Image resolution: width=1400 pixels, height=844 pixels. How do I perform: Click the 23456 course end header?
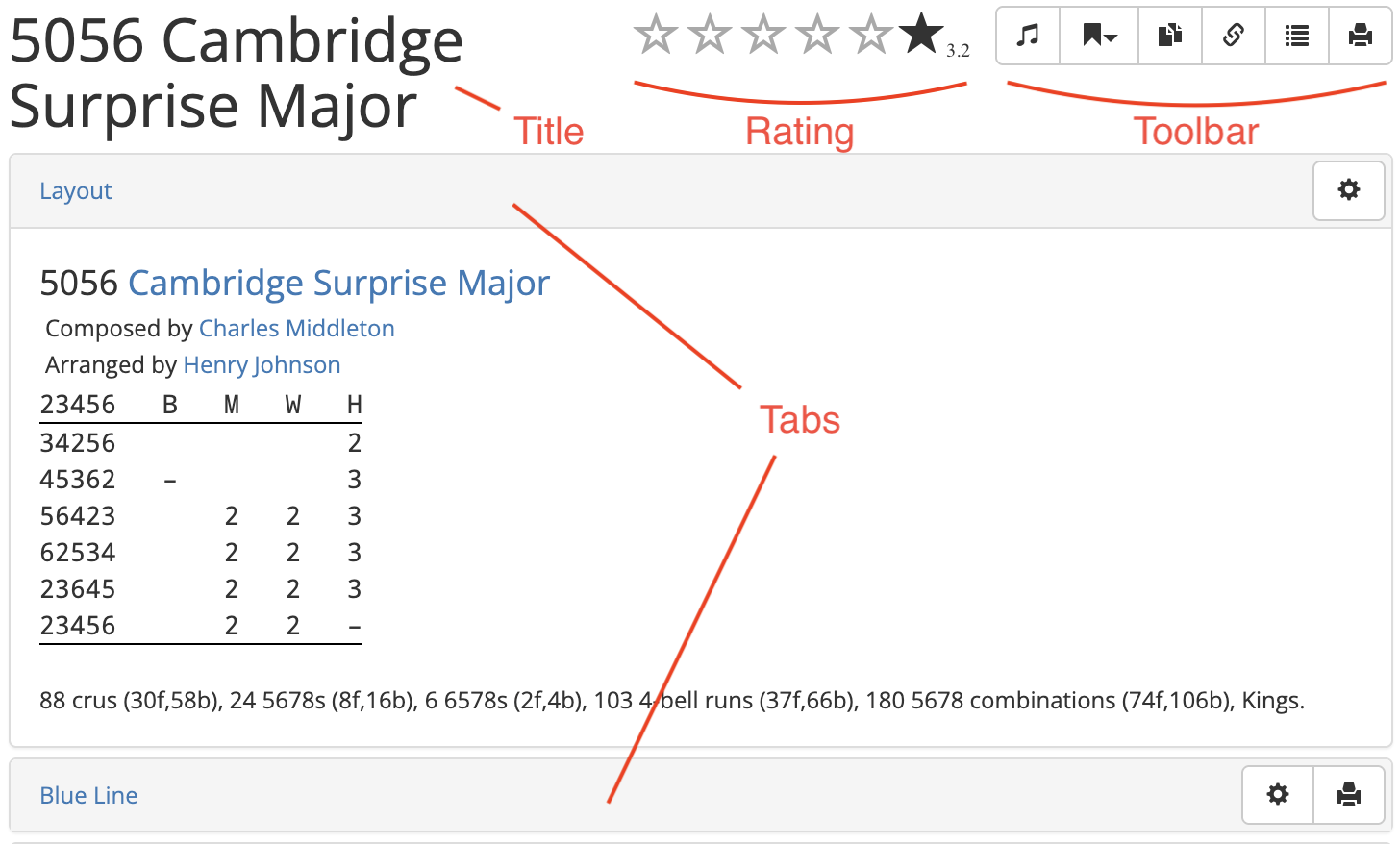78,405
